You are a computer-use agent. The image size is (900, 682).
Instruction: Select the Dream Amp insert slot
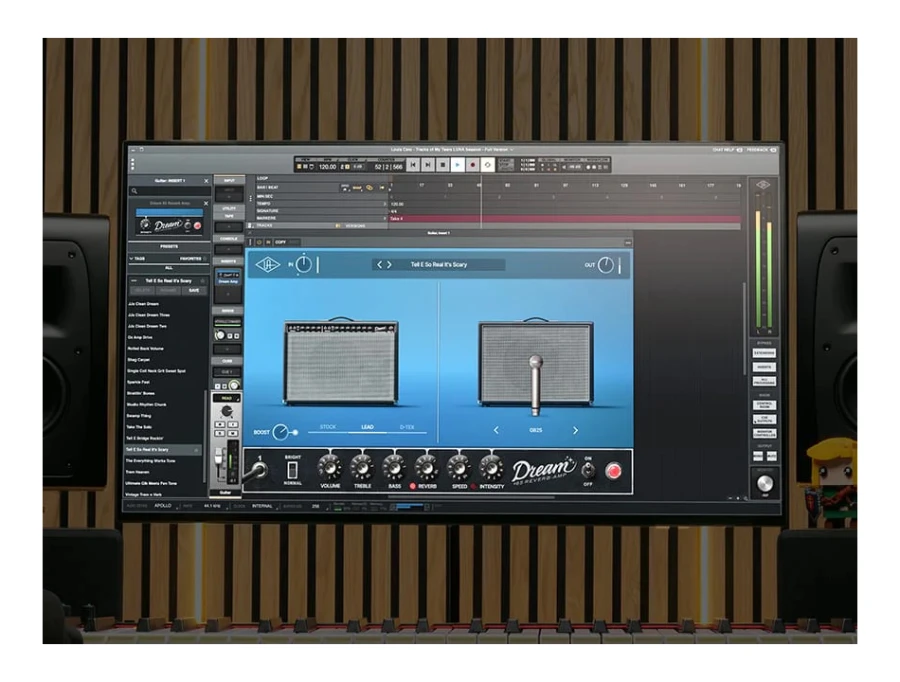click(x=228, y=278)
